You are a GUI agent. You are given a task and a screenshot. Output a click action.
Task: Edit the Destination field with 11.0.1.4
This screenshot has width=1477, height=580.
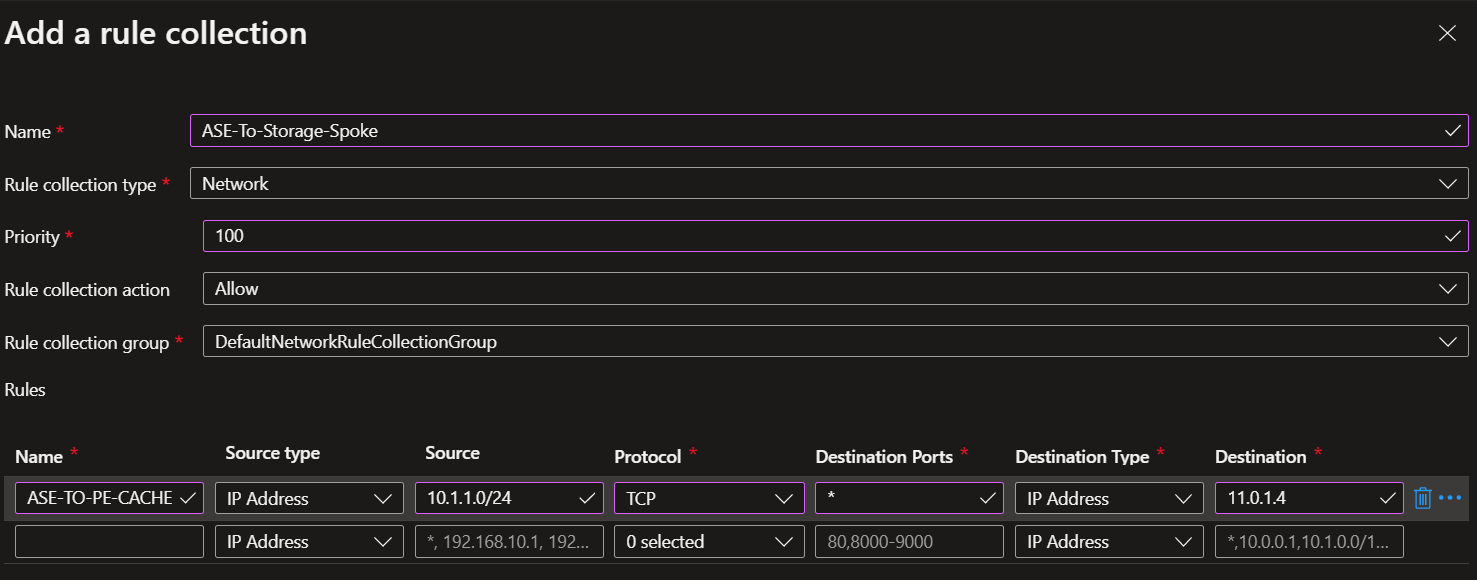tap(1295, 498)
